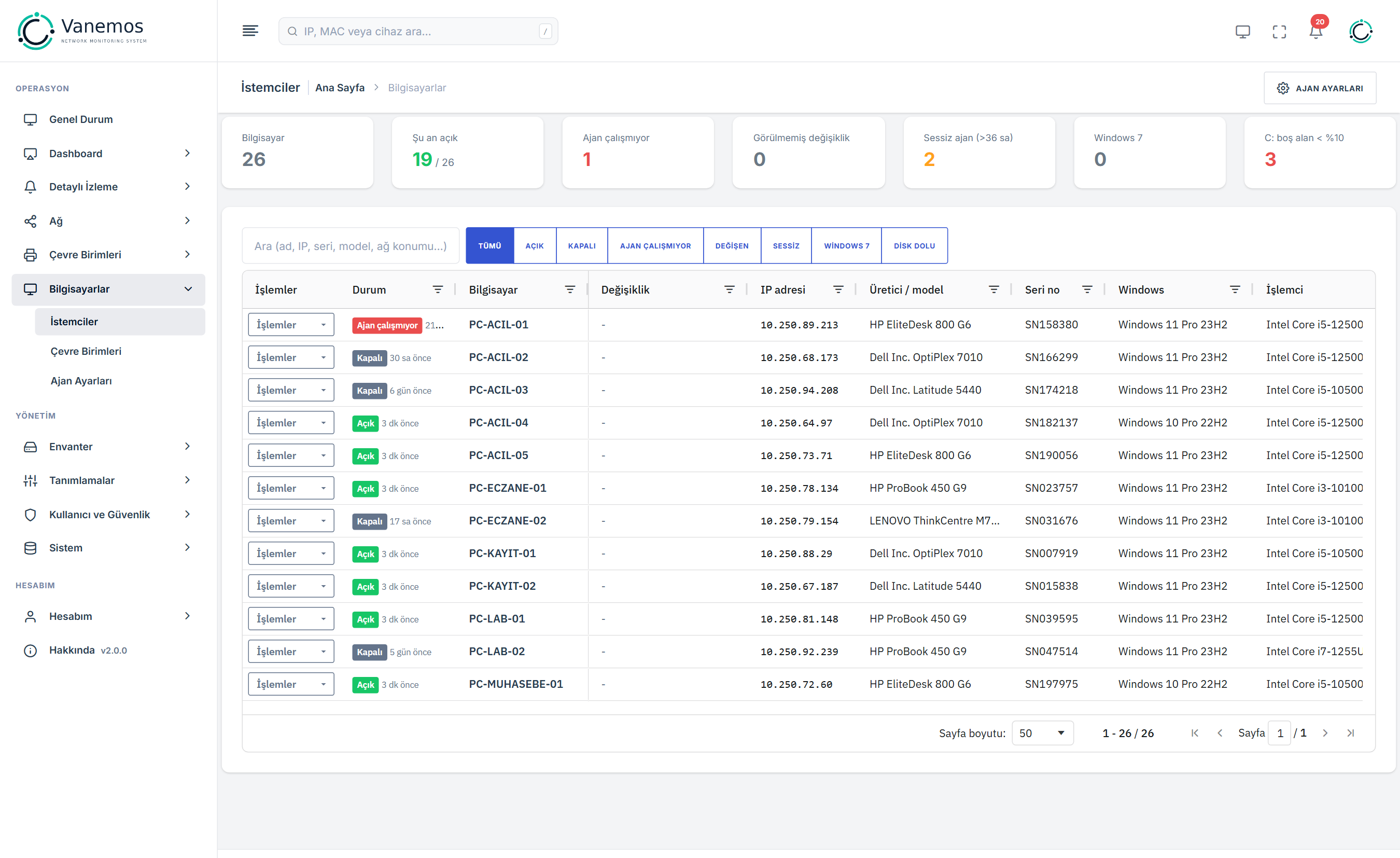Toggle the sidebar hamburger menu icon
The image size is (1400, 858).
tap(250, 31)
